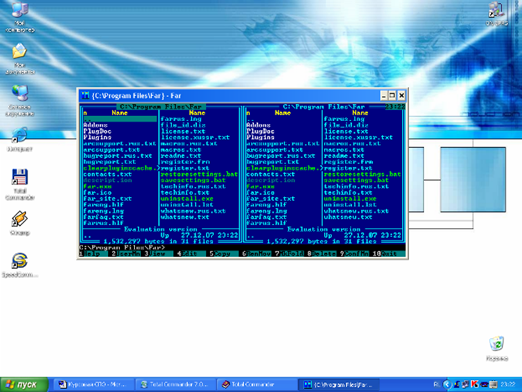
Task: Open the My Documents desktop icon
Action: point(20,58)
